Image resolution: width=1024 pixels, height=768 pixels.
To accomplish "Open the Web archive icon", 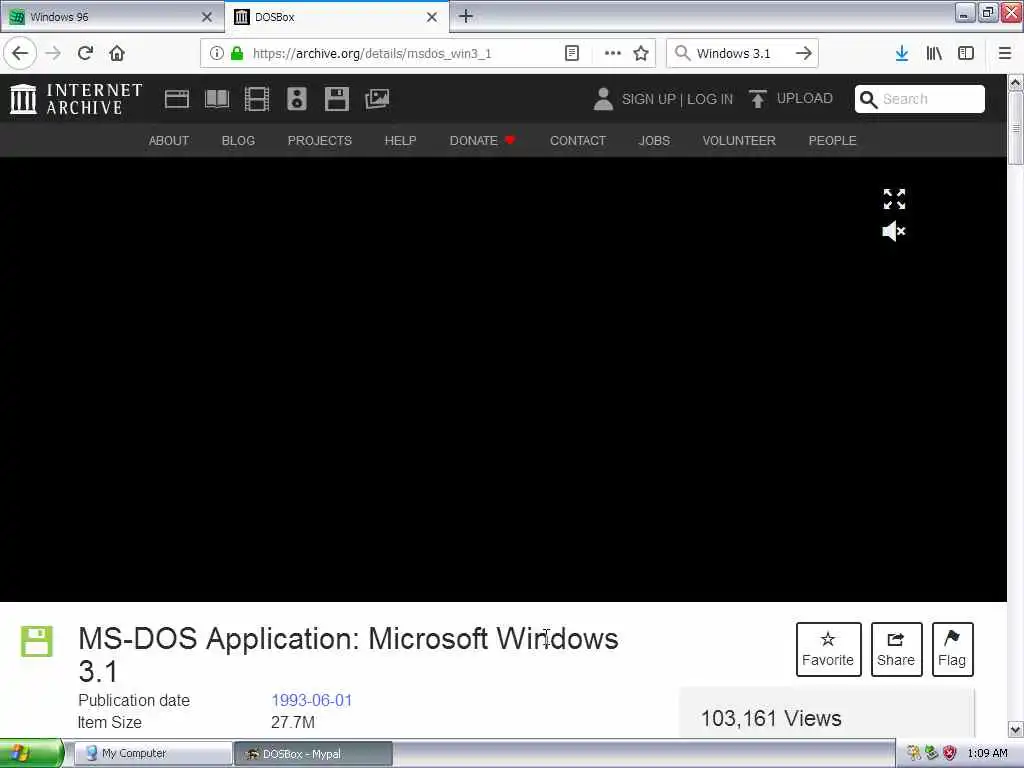I will (176, 99).
